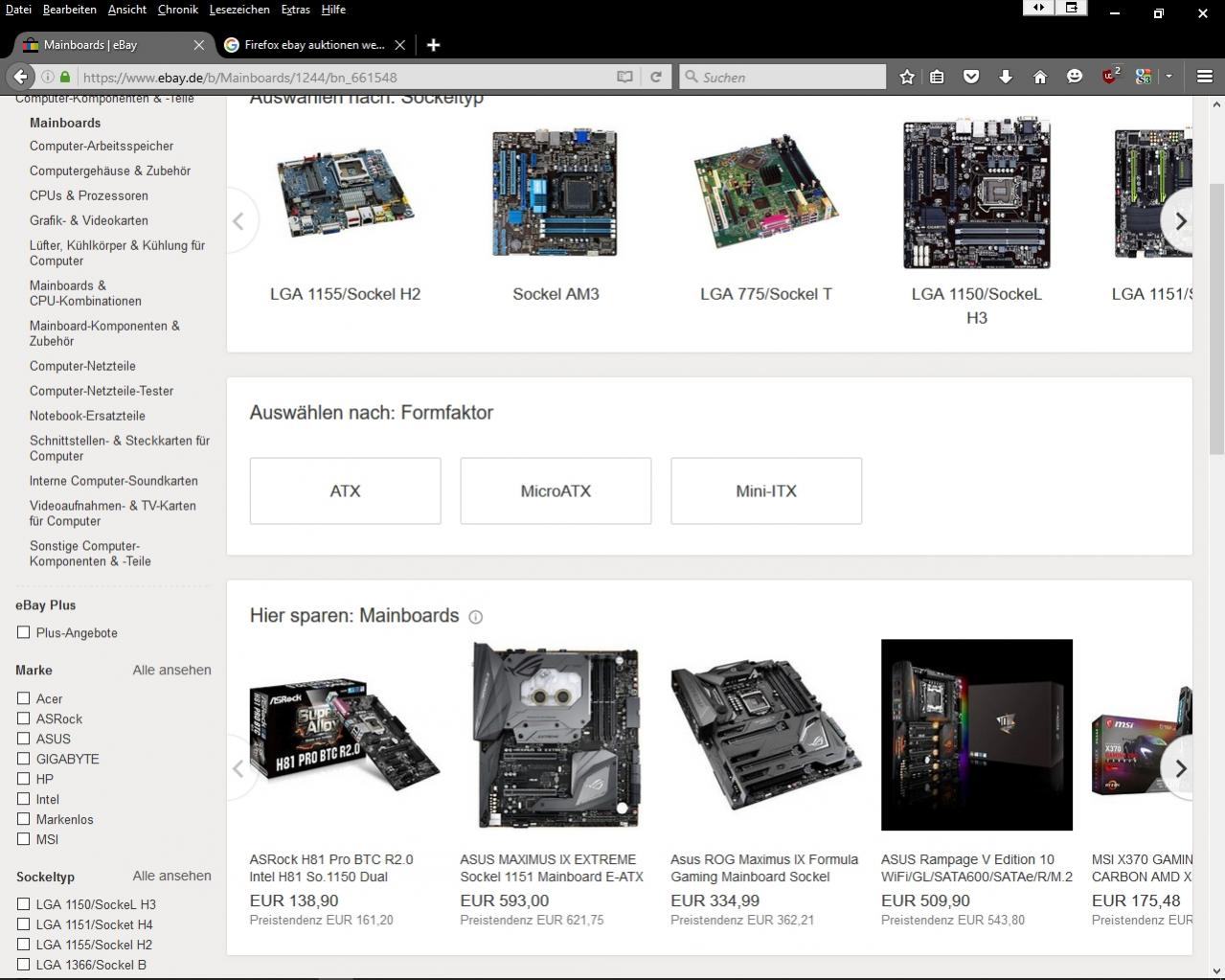The image size is (1225, 980).
Task: Close the Mainboards | eBay tab
Action: [199, 45]
